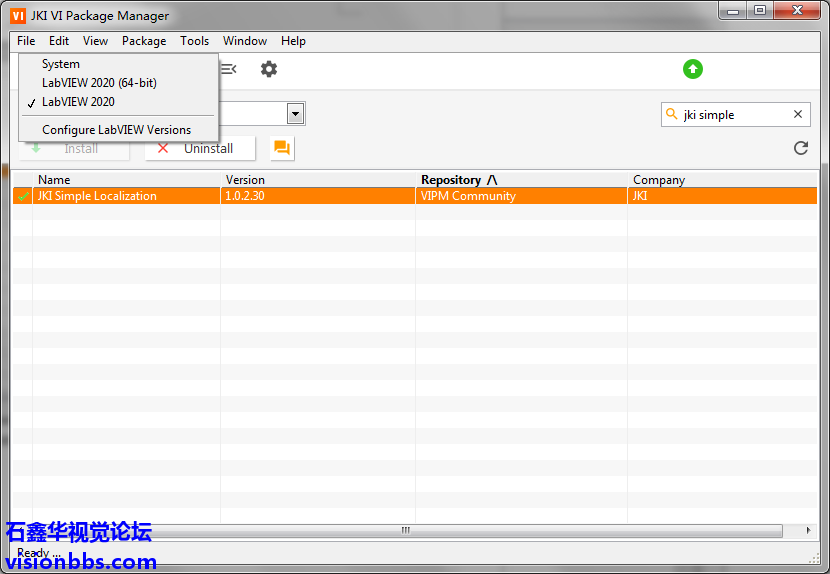Open the Tools menu

[x=195, y=41]
